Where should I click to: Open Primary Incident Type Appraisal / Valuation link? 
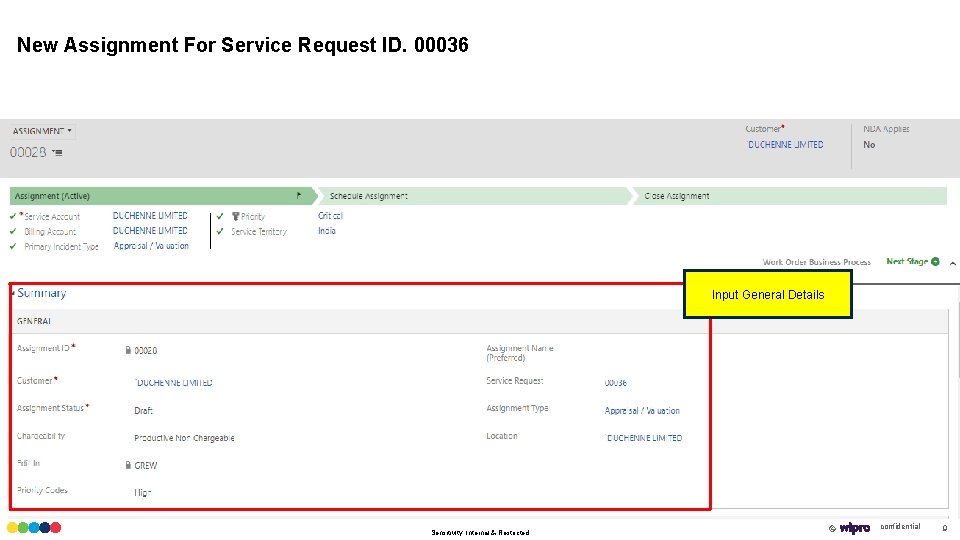coord(151,246)
